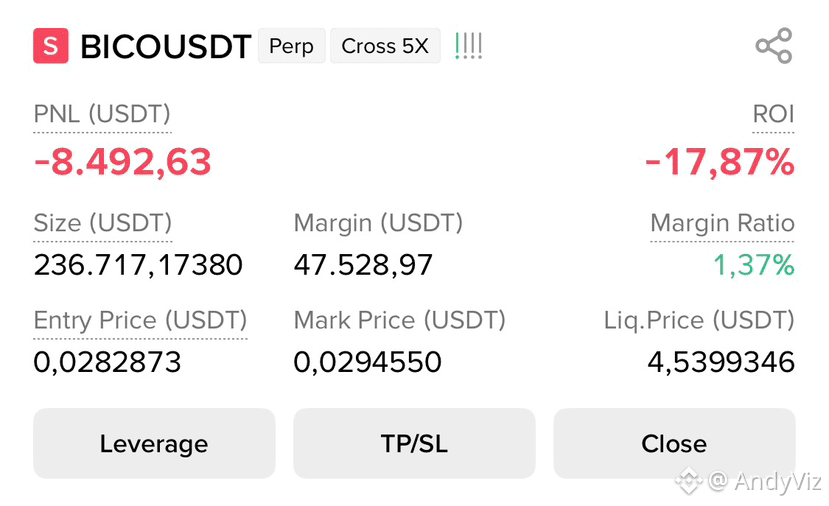Image resolution: width=829 pixels, height=506 pixels.
Task: Tap the 1,37% margin ratio value
Action: (754, 265)
